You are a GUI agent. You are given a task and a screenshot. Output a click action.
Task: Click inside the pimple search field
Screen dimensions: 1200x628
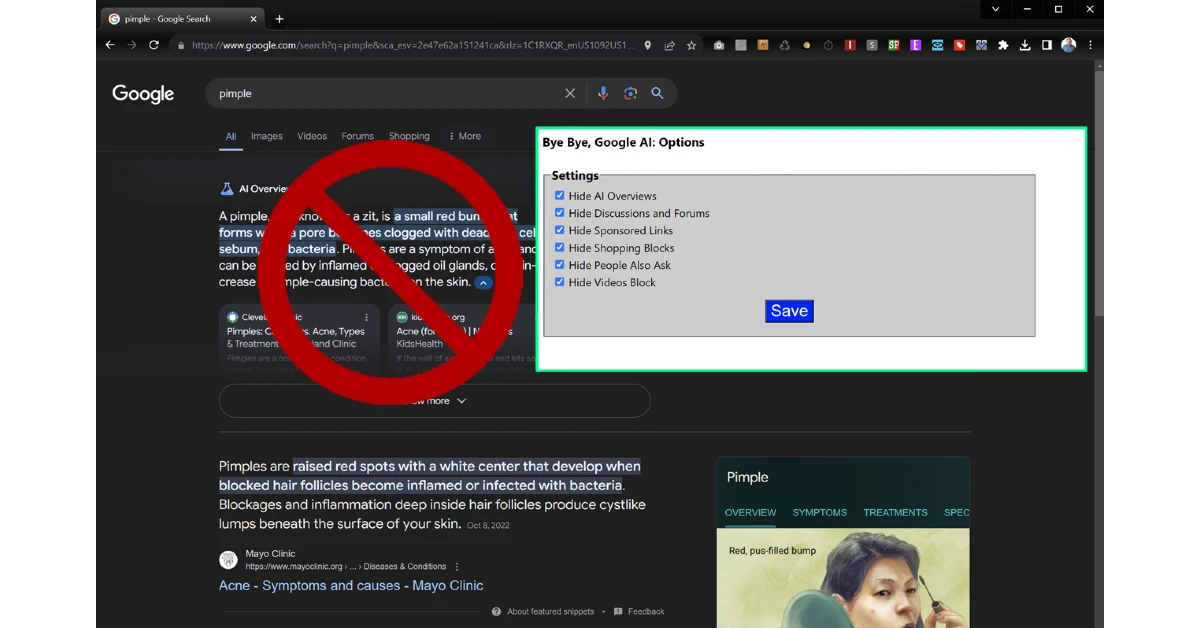[380, 93]
